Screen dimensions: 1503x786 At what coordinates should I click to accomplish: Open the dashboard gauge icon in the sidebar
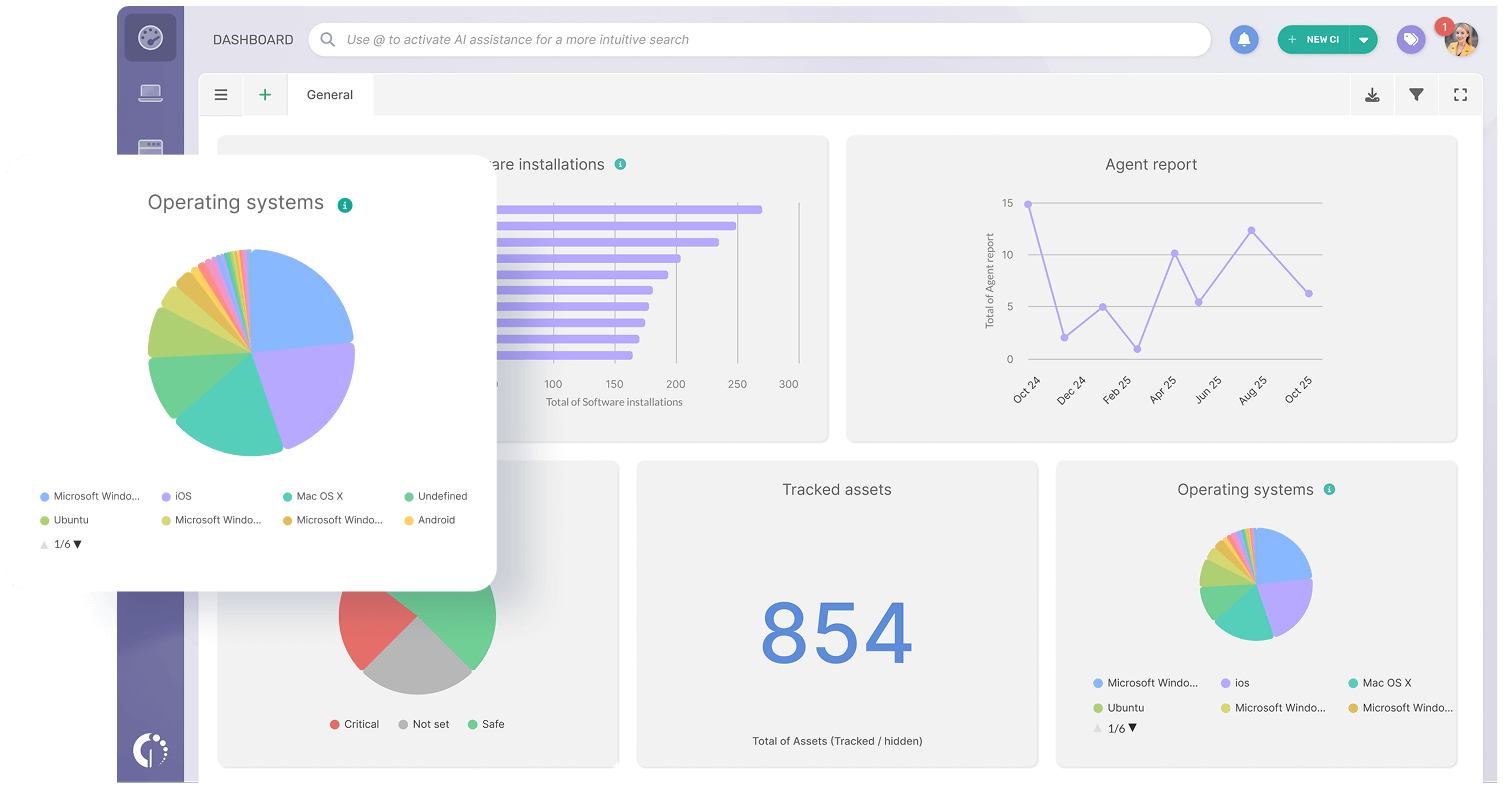[150, 38]
